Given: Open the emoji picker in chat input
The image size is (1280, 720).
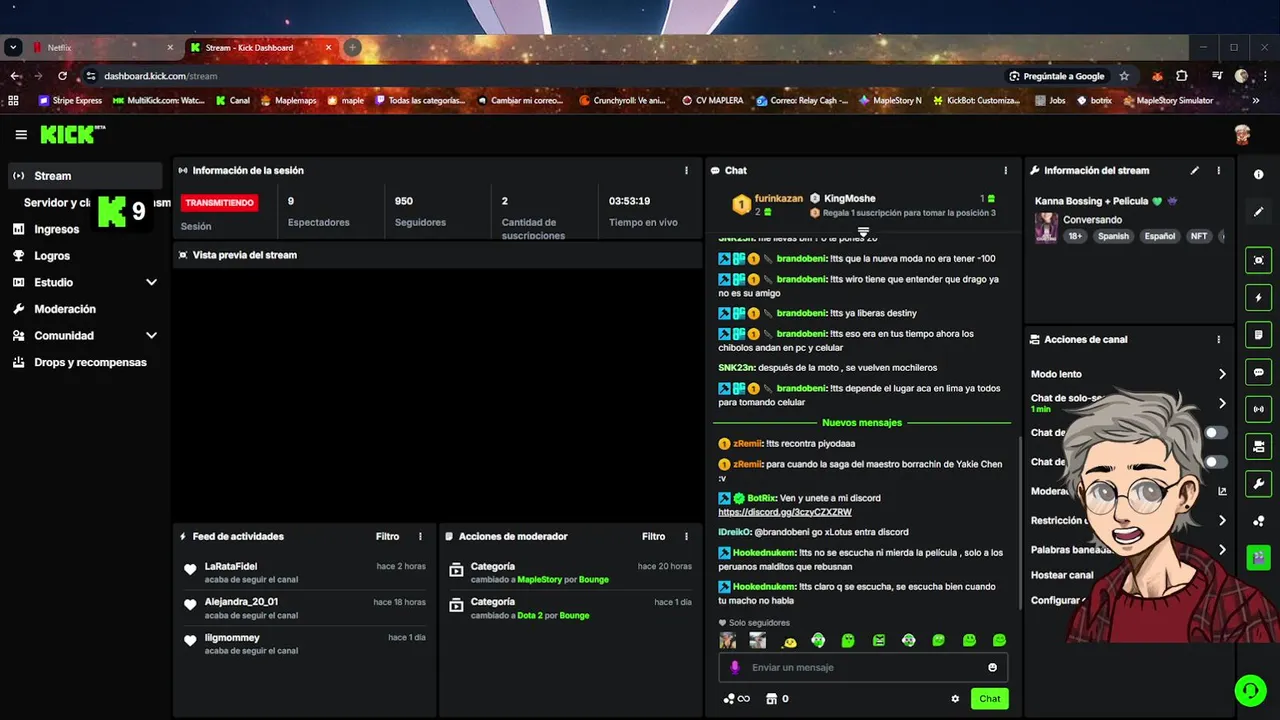Looking at the screenshot, I should (992, 667).
